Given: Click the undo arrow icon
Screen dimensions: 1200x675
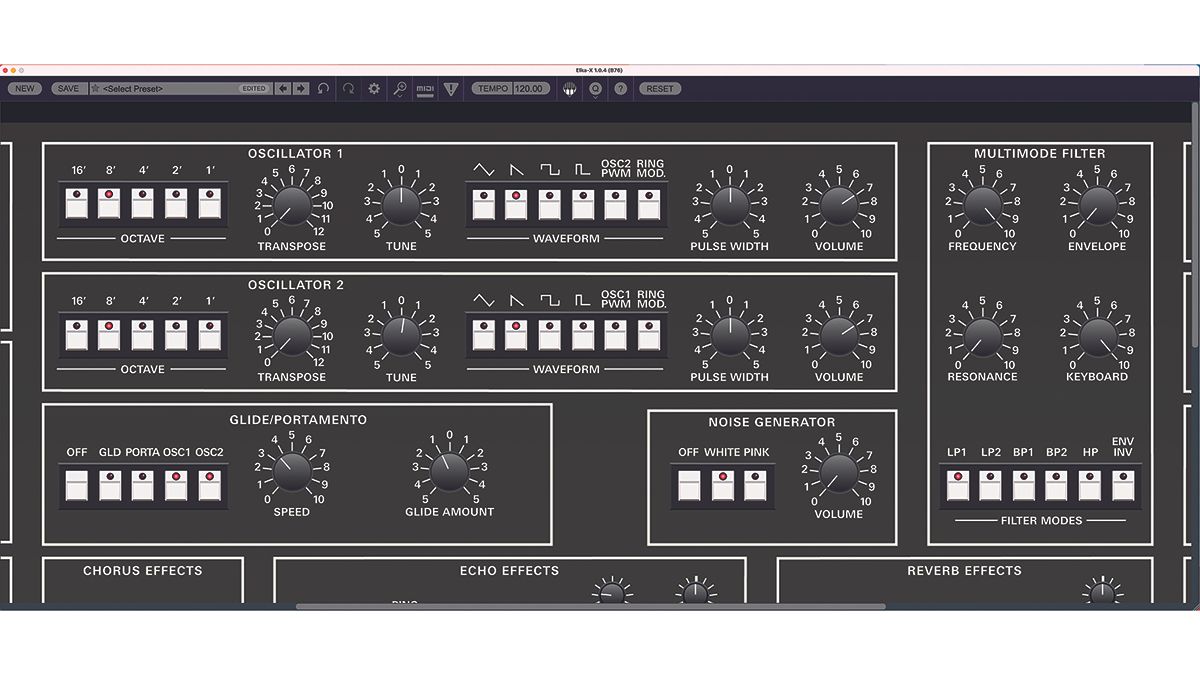Looking at the screenshot, I should point(323,88).
